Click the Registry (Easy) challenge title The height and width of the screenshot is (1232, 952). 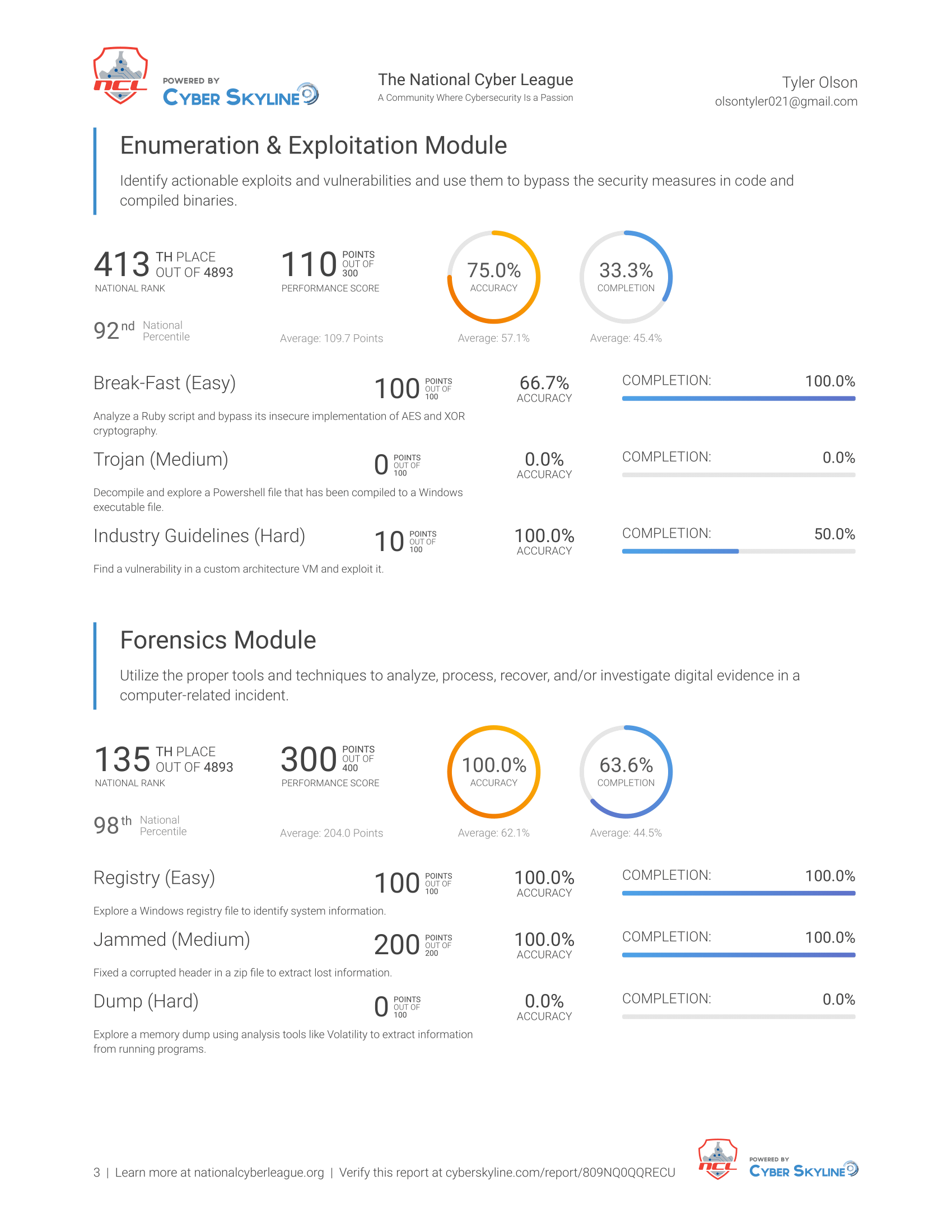[155, 878]
